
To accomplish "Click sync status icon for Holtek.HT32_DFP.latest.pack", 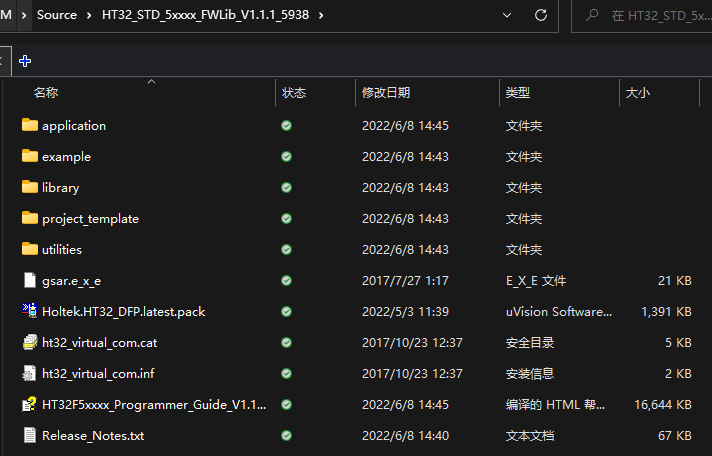I will click(287, 311).
